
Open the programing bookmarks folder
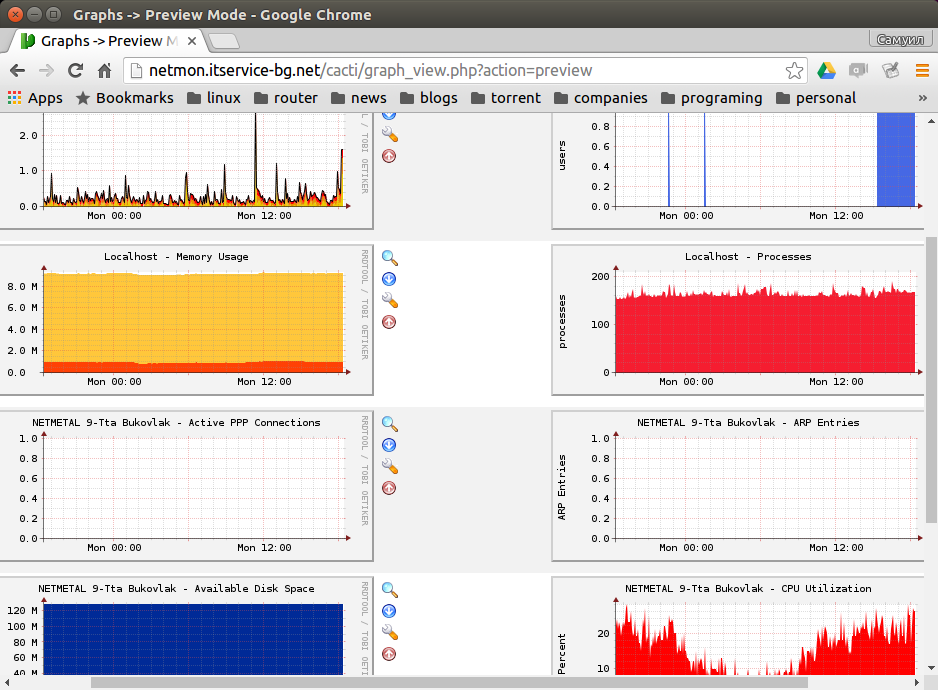coord(711,98)
